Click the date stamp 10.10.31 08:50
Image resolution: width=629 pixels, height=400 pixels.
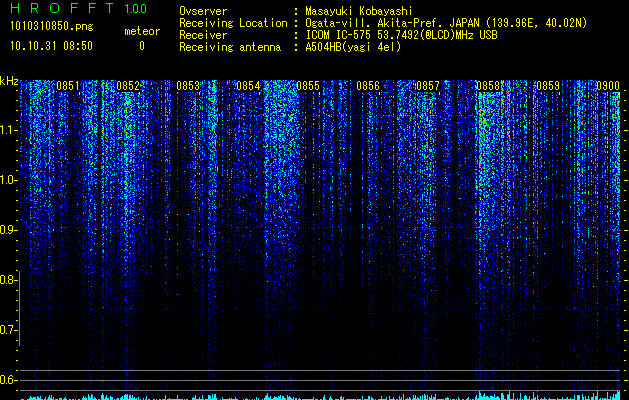tap(51, 46)
